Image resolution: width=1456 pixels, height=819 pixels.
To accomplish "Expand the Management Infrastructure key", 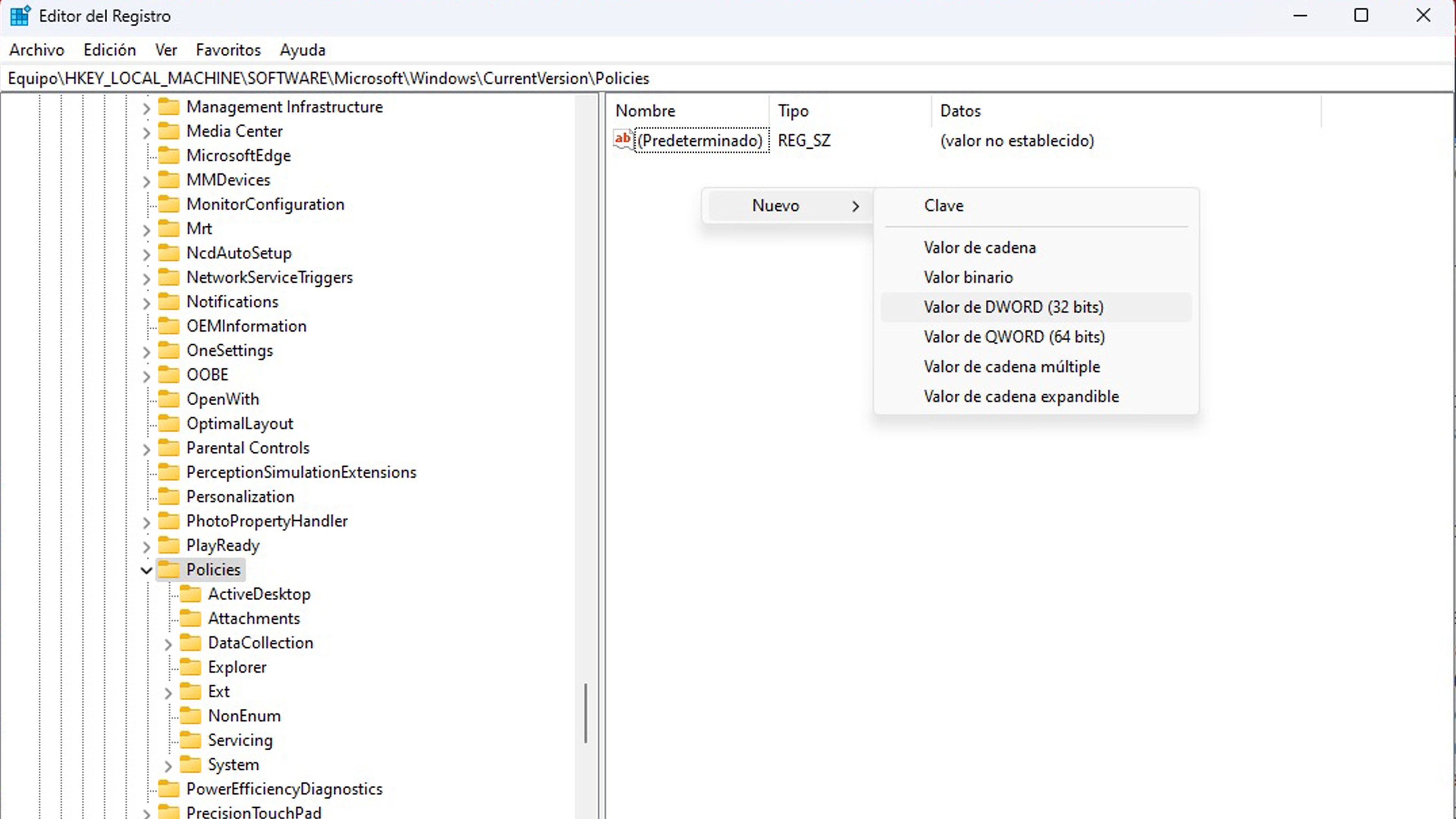I will [146, 108].
